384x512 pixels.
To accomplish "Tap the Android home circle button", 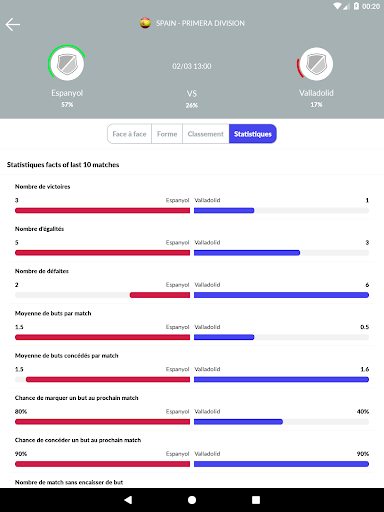I will [x=192, y=500].
